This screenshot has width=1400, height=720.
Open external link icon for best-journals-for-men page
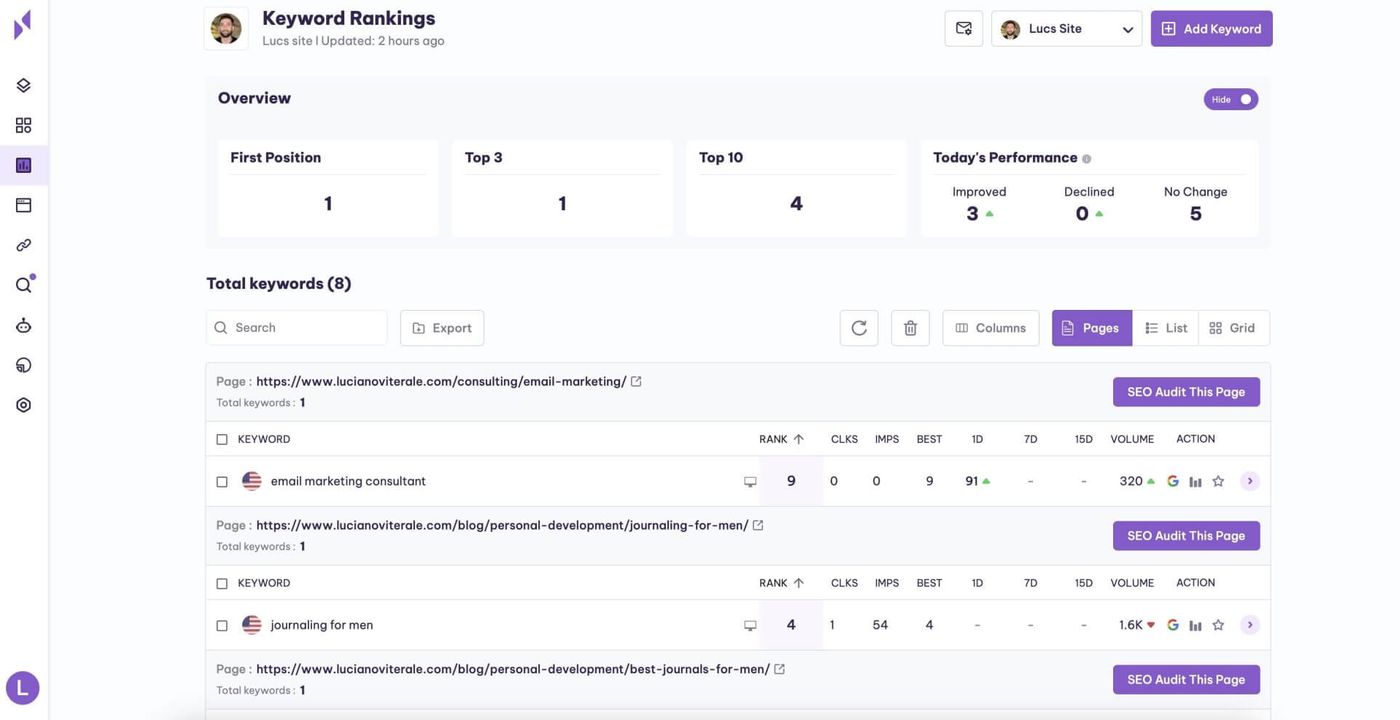tap(779, 670)
